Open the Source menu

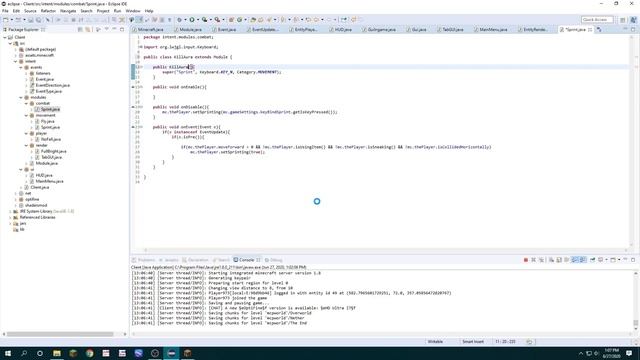click(x=30, y=11)
